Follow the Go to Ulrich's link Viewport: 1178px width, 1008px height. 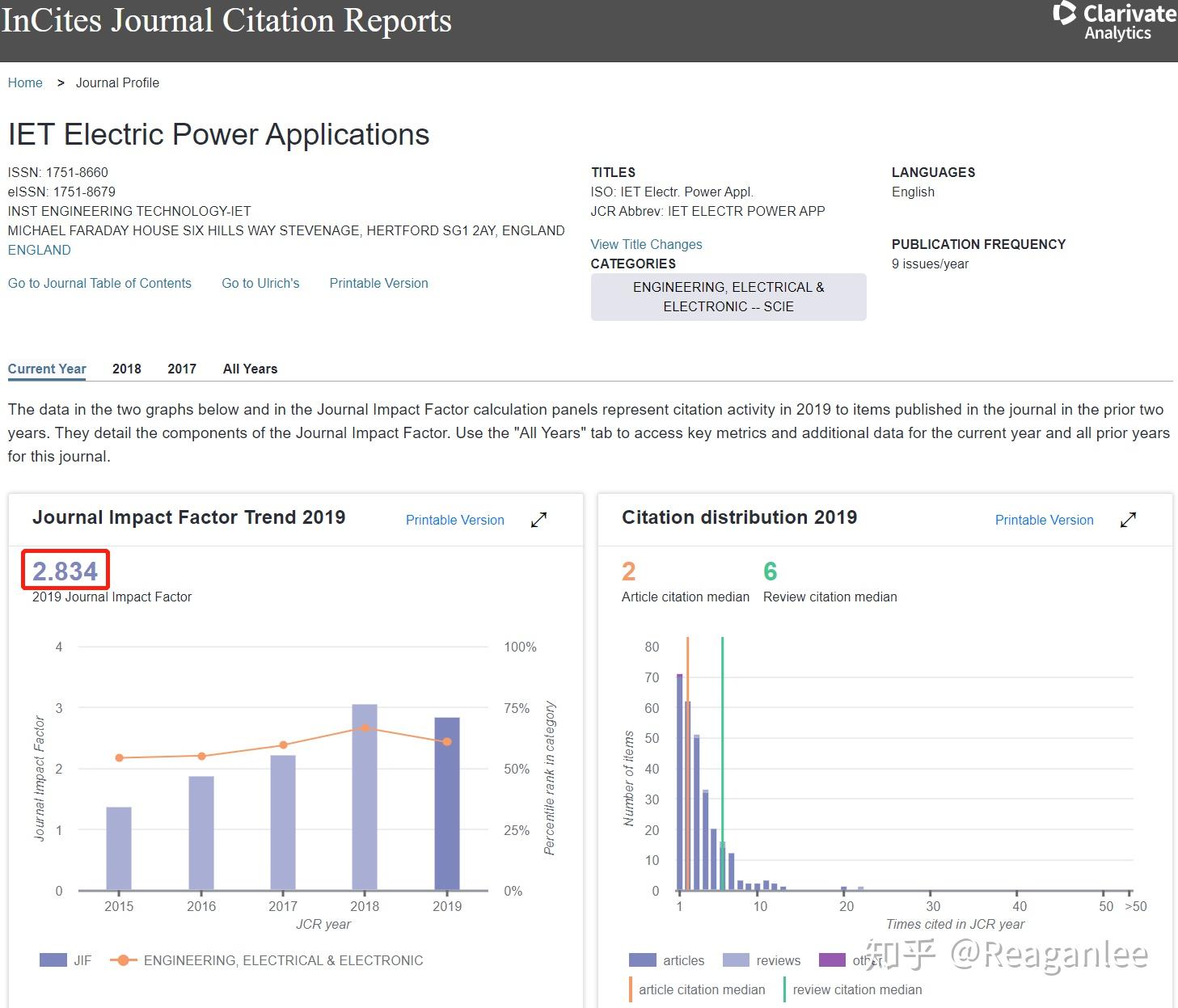click(260, 283)
